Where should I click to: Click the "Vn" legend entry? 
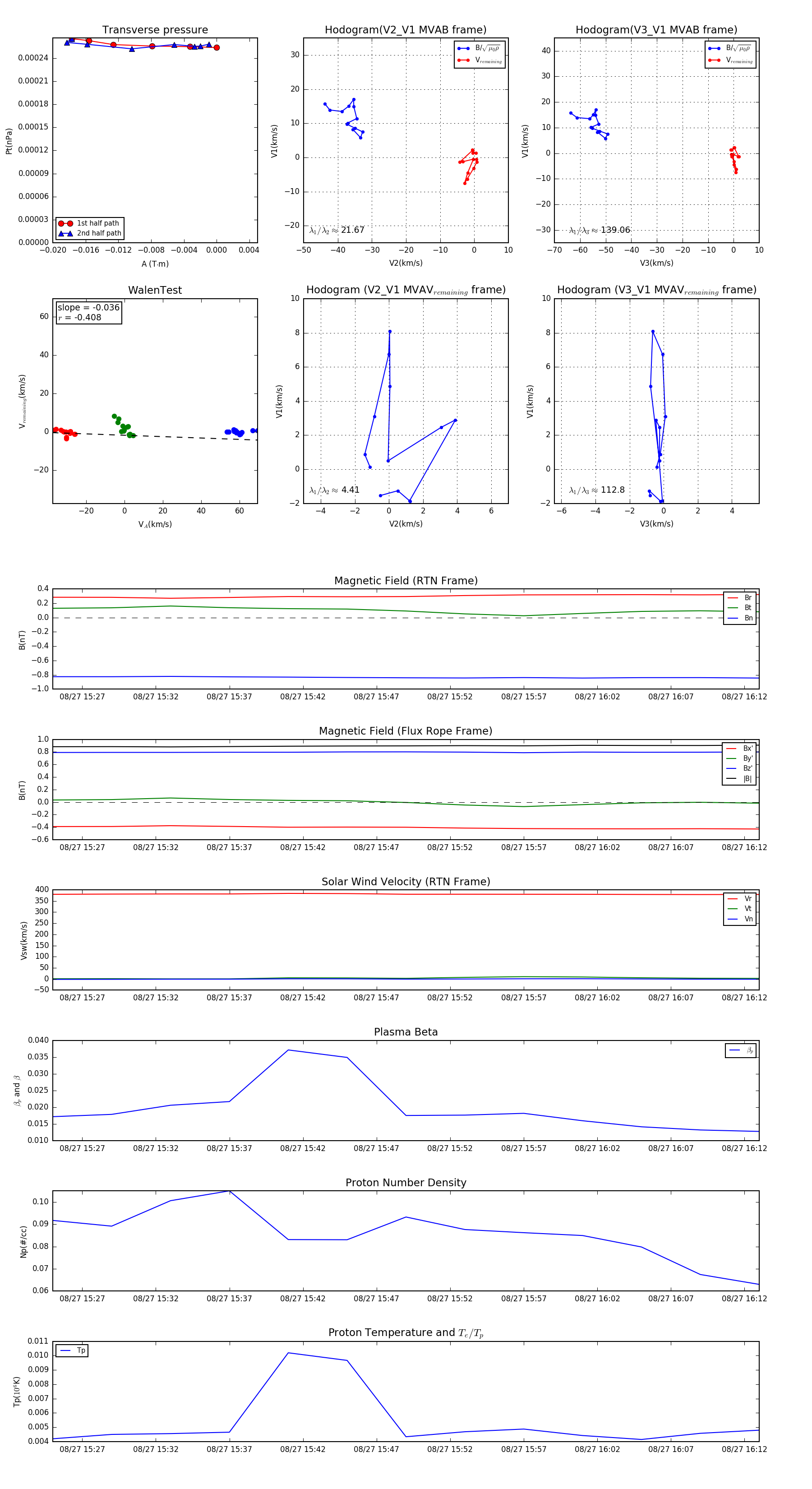pyautogui.click(x=740, y=919)
